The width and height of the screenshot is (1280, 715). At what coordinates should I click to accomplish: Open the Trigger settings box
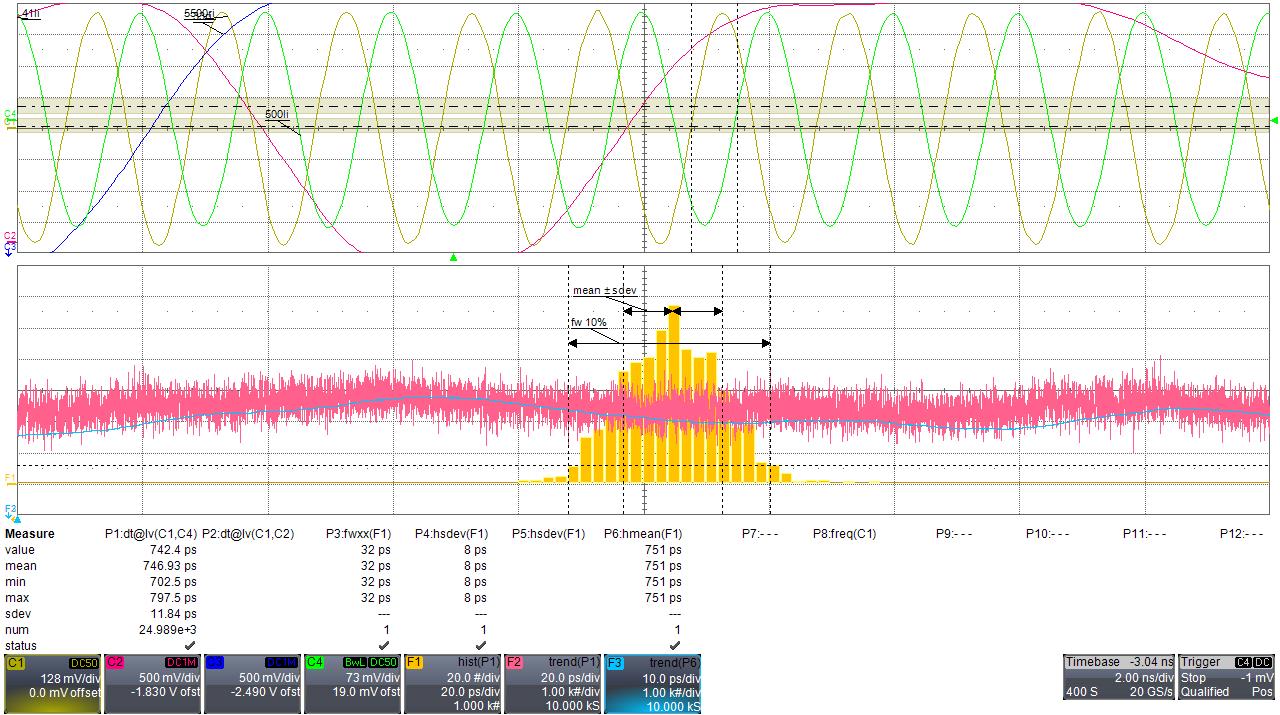pos(1227,677)
